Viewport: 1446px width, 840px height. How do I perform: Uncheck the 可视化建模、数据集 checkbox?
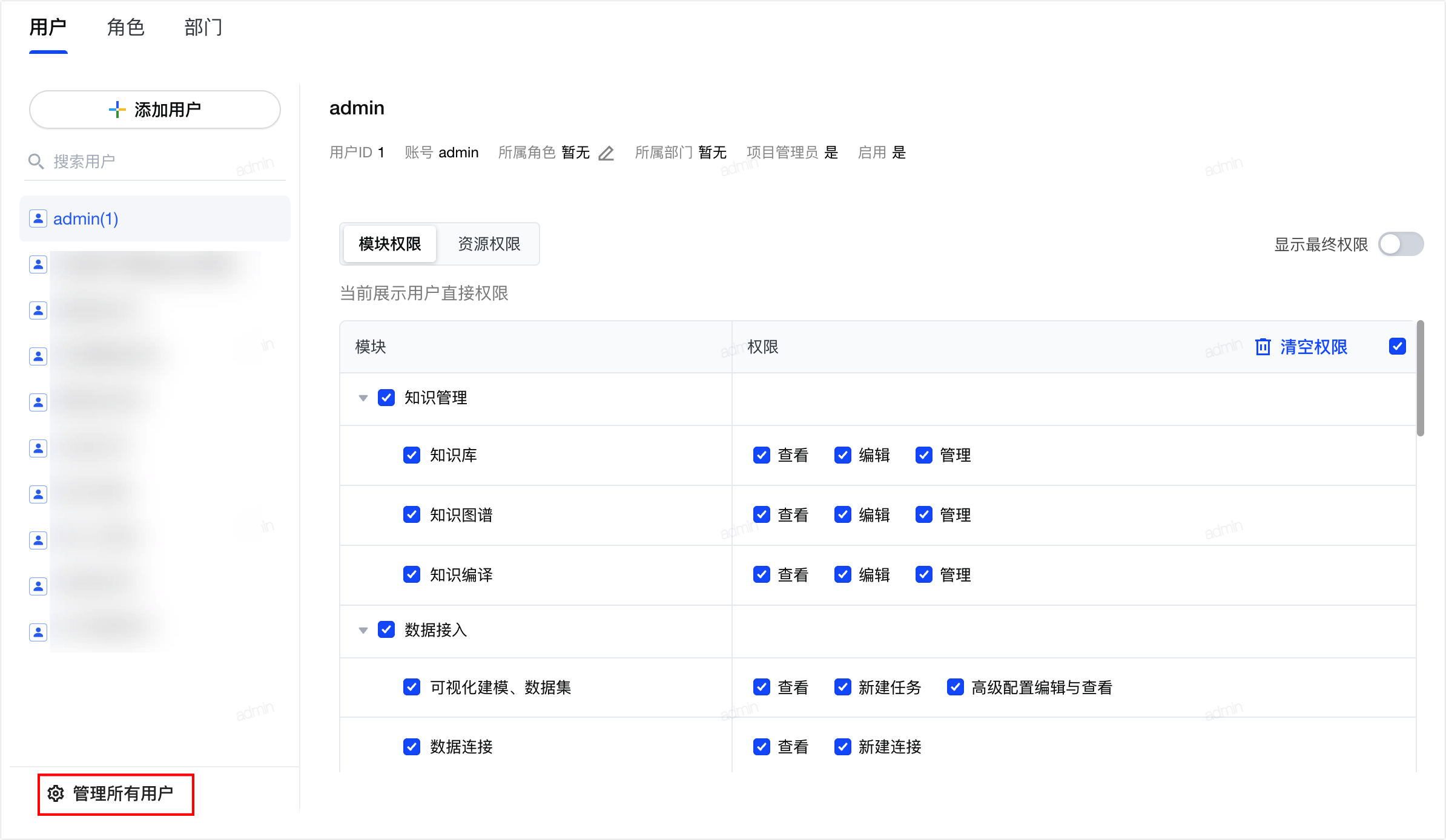tap(412, 687)
